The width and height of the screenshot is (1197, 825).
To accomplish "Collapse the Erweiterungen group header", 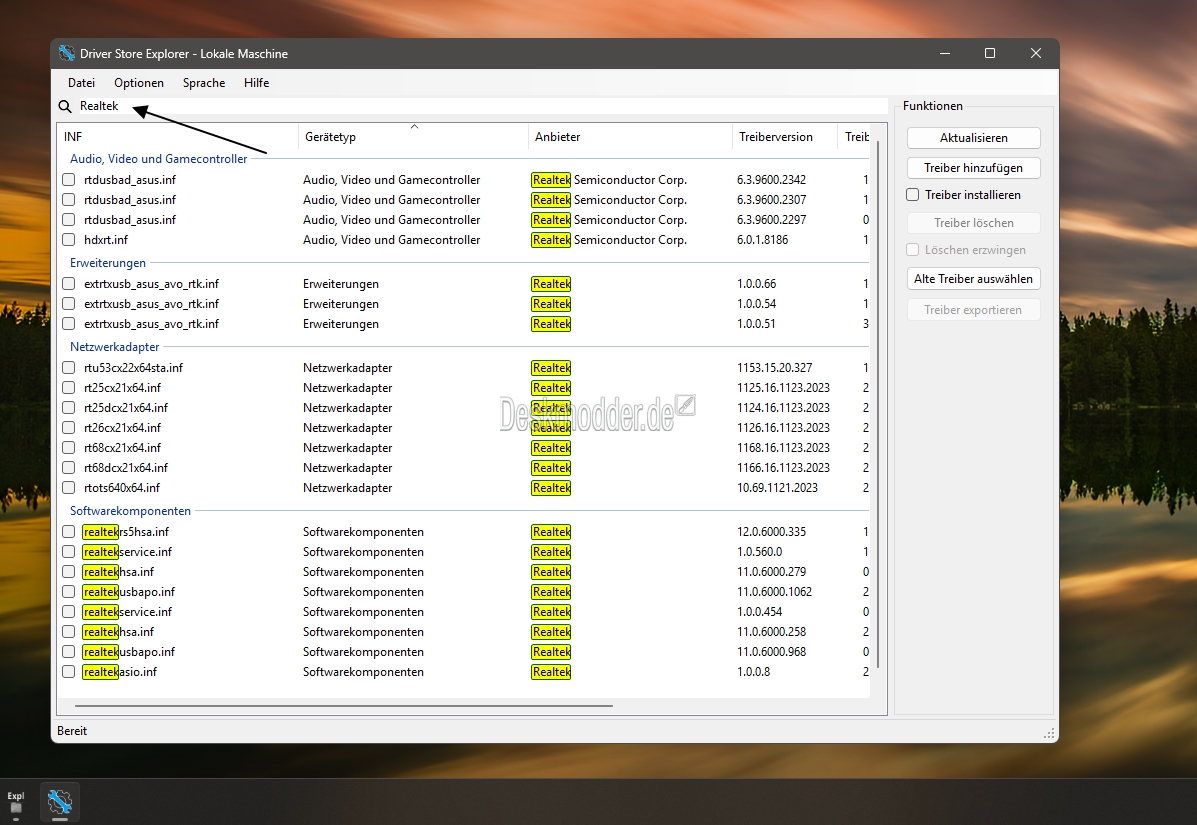I will [108, 263].
